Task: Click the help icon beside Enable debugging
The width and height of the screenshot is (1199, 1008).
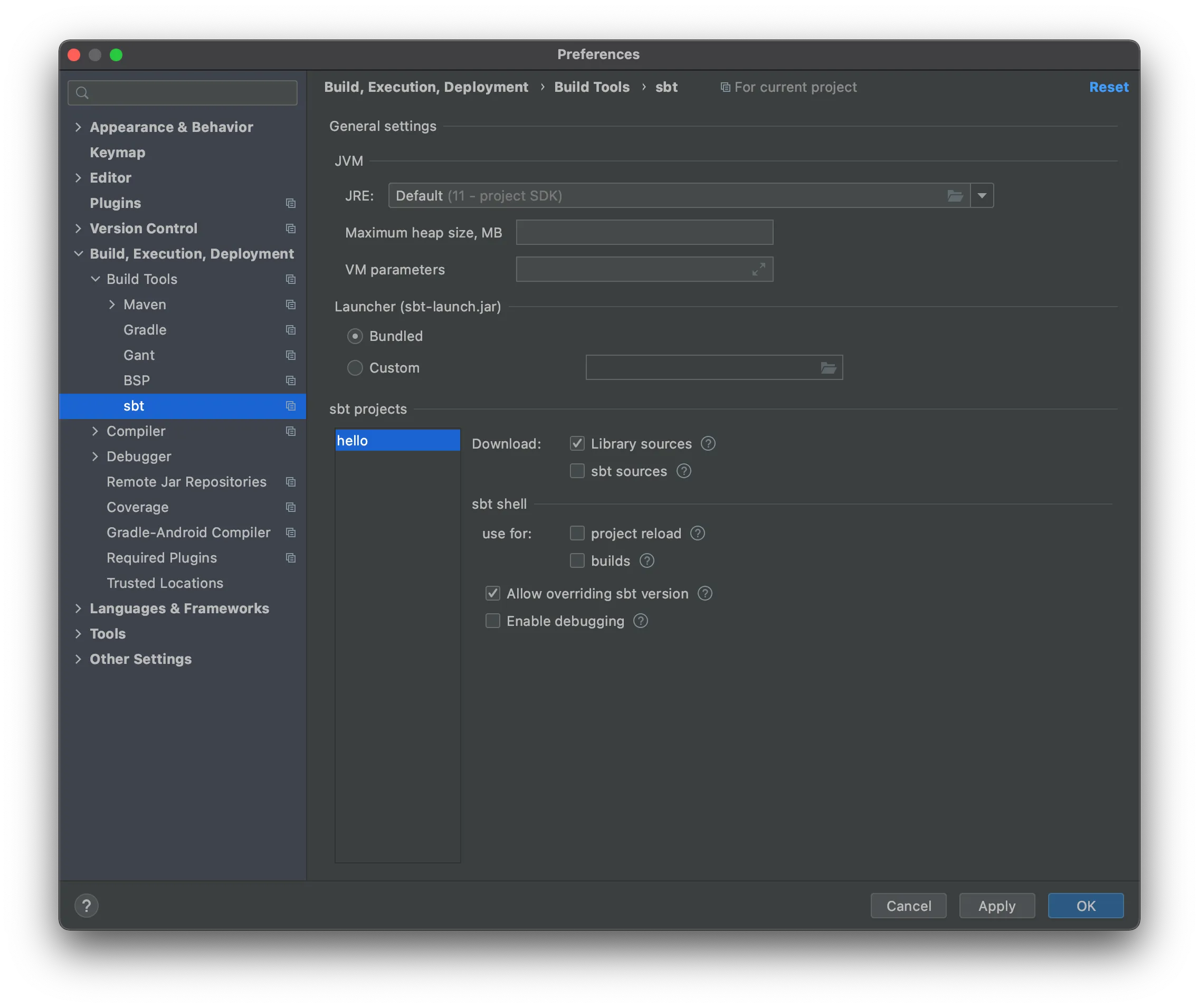Action: coord(641,621)
